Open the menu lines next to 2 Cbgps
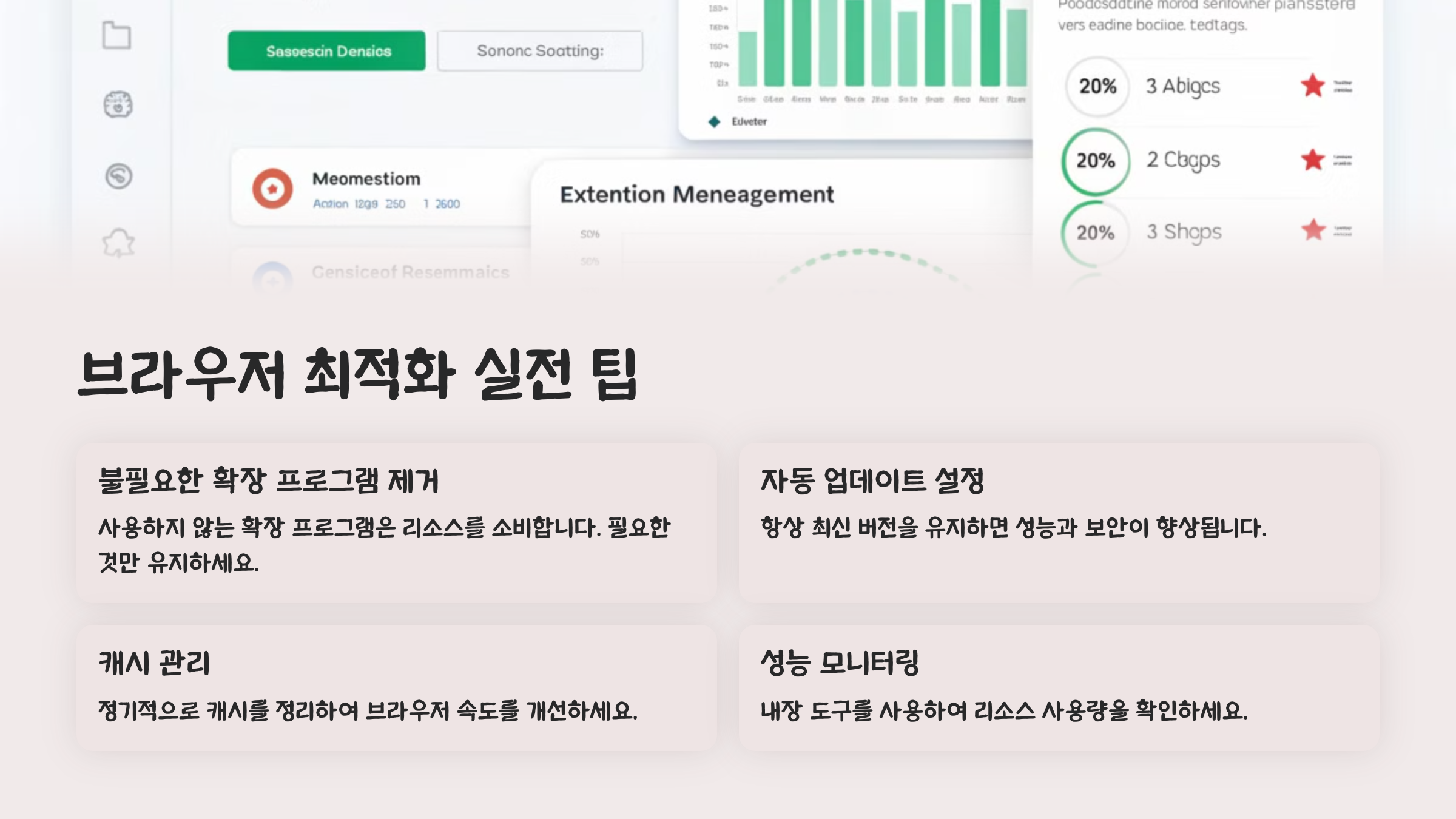The image size is (1456, 819). coord(1342,160)
